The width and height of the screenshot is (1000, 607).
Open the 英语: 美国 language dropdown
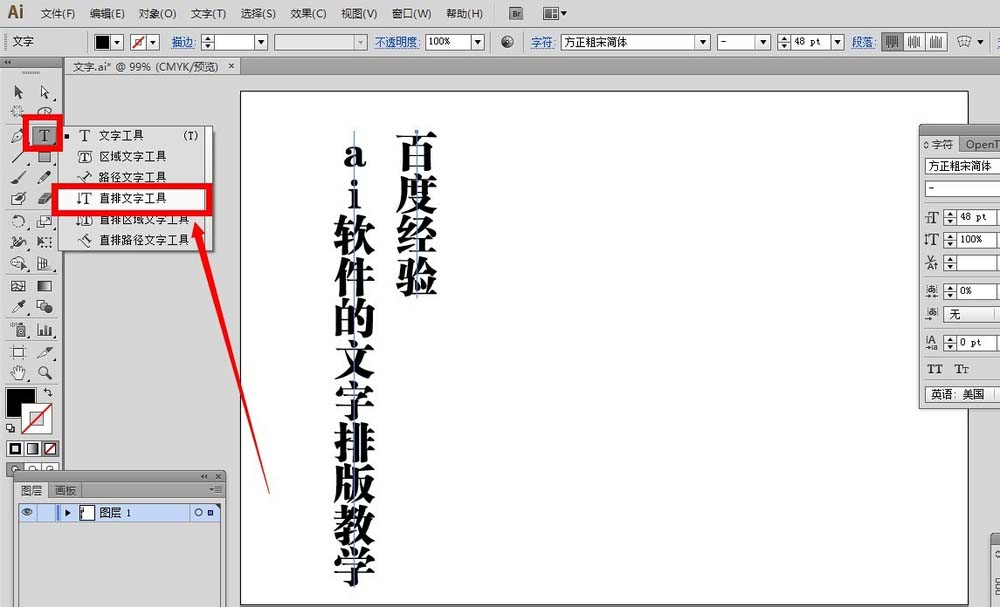tap(962, 394)
